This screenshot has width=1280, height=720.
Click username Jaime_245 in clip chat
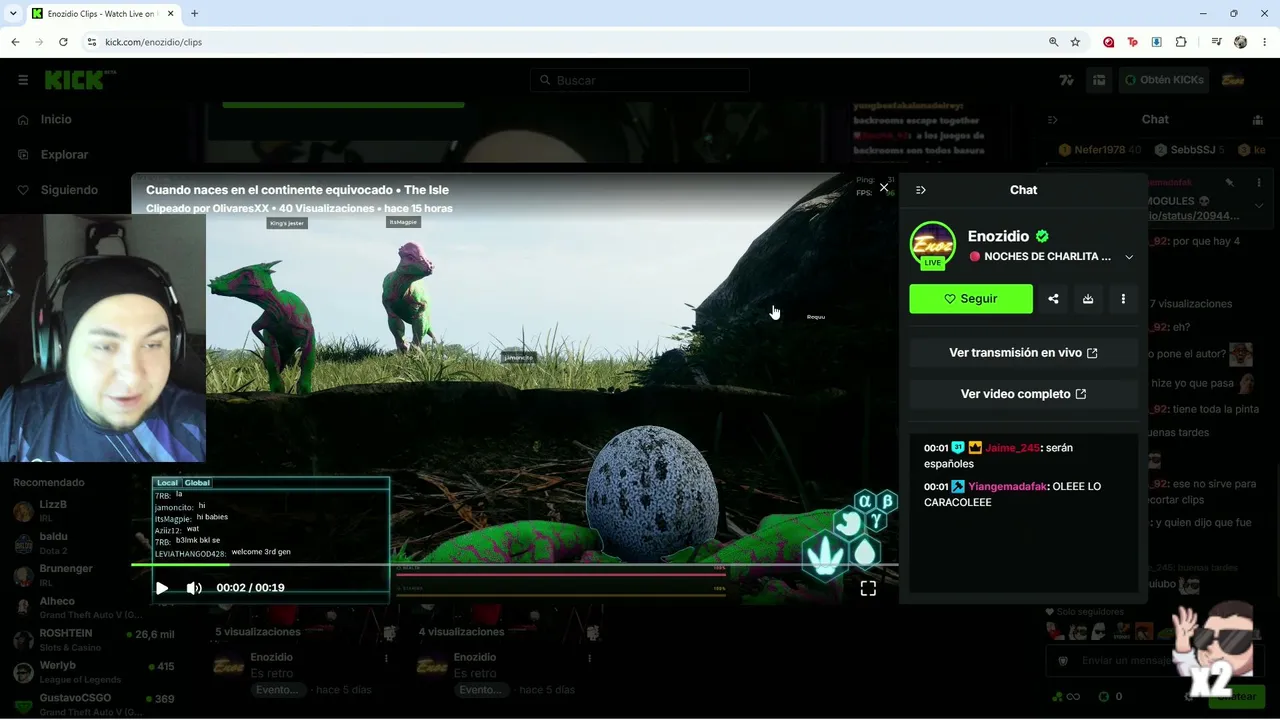pos(1012,448)
